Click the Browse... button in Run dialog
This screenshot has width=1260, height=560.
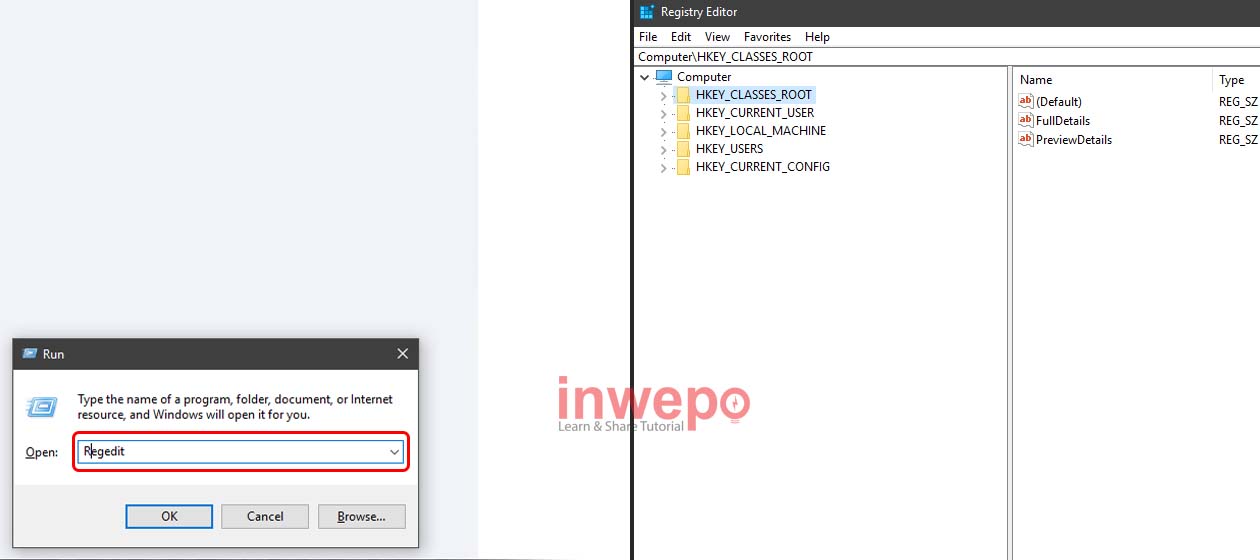[x=361, y=516]
